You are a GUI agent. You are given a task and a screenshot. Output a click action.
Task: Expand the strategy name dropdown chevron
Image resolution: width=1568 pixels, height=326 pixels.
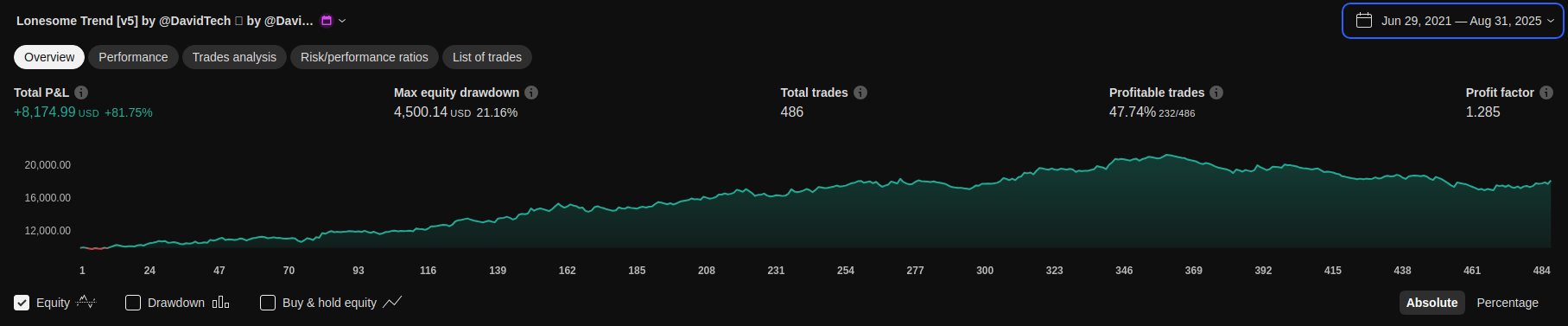click(x=342, y=21)
